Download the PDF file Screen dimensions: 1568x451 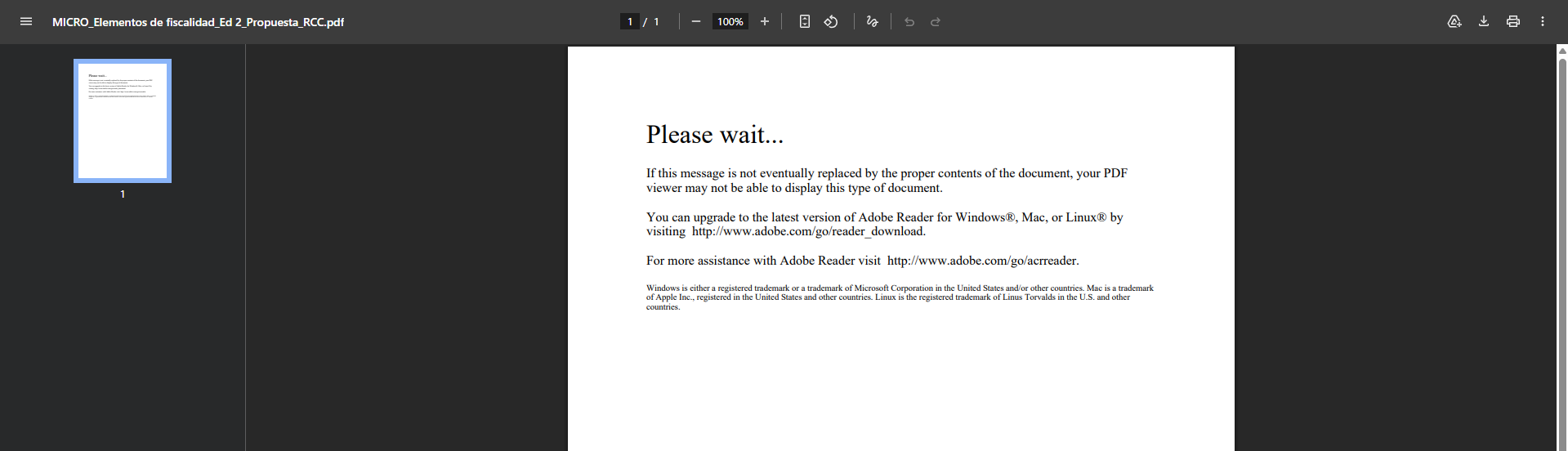(x=1484, y=22)
